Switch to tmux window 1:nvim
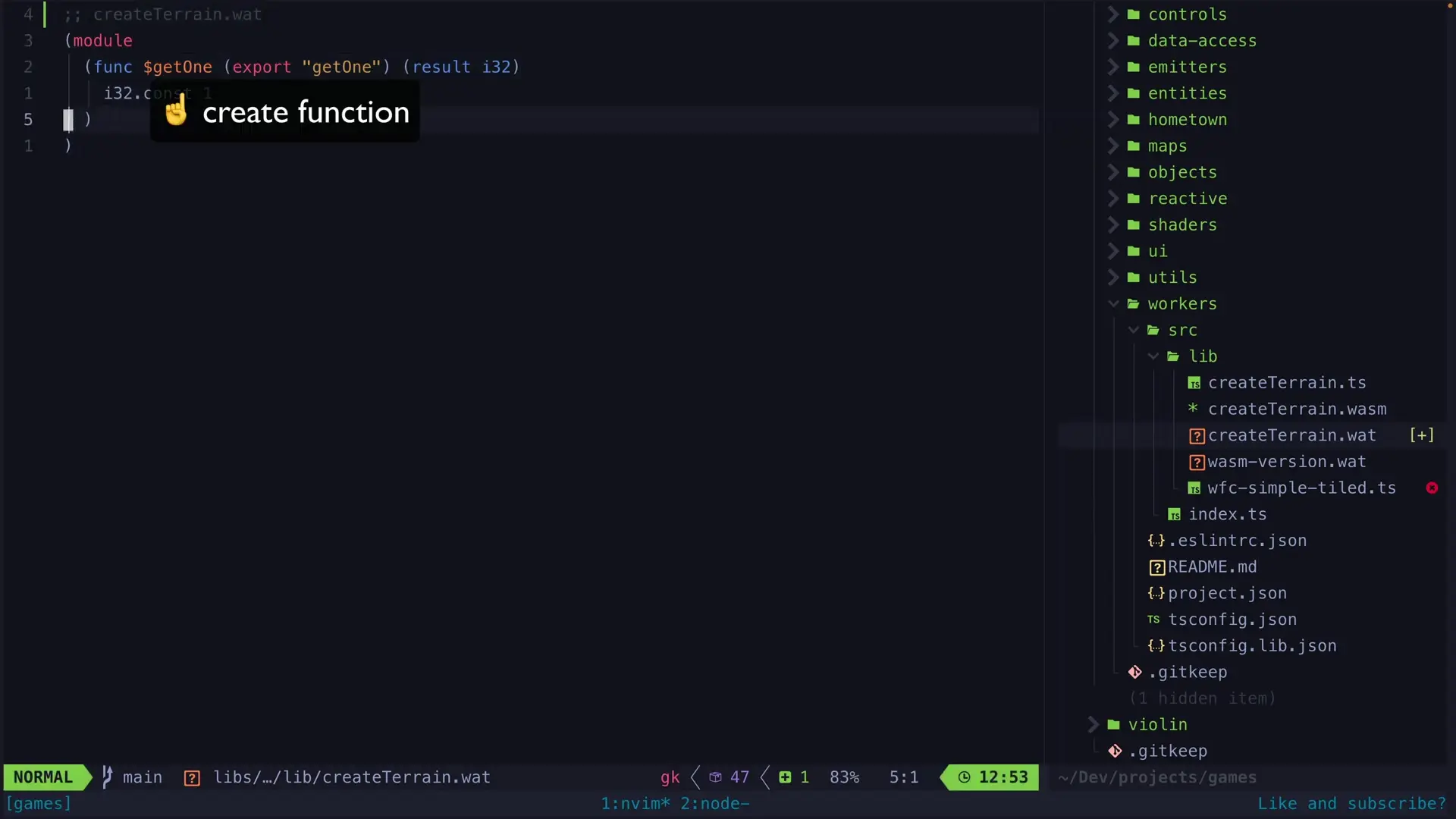The height and width of the screenshot is (819, 1456). 635,804
